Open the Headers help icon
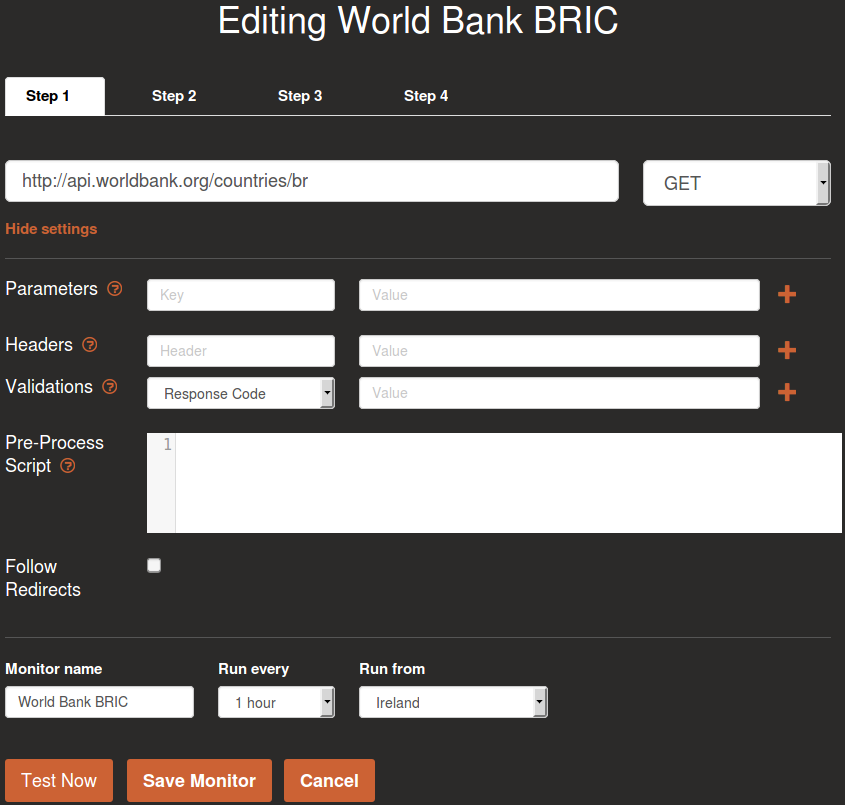The height and width of the screenshot is (805, 845). coord(89,345)
